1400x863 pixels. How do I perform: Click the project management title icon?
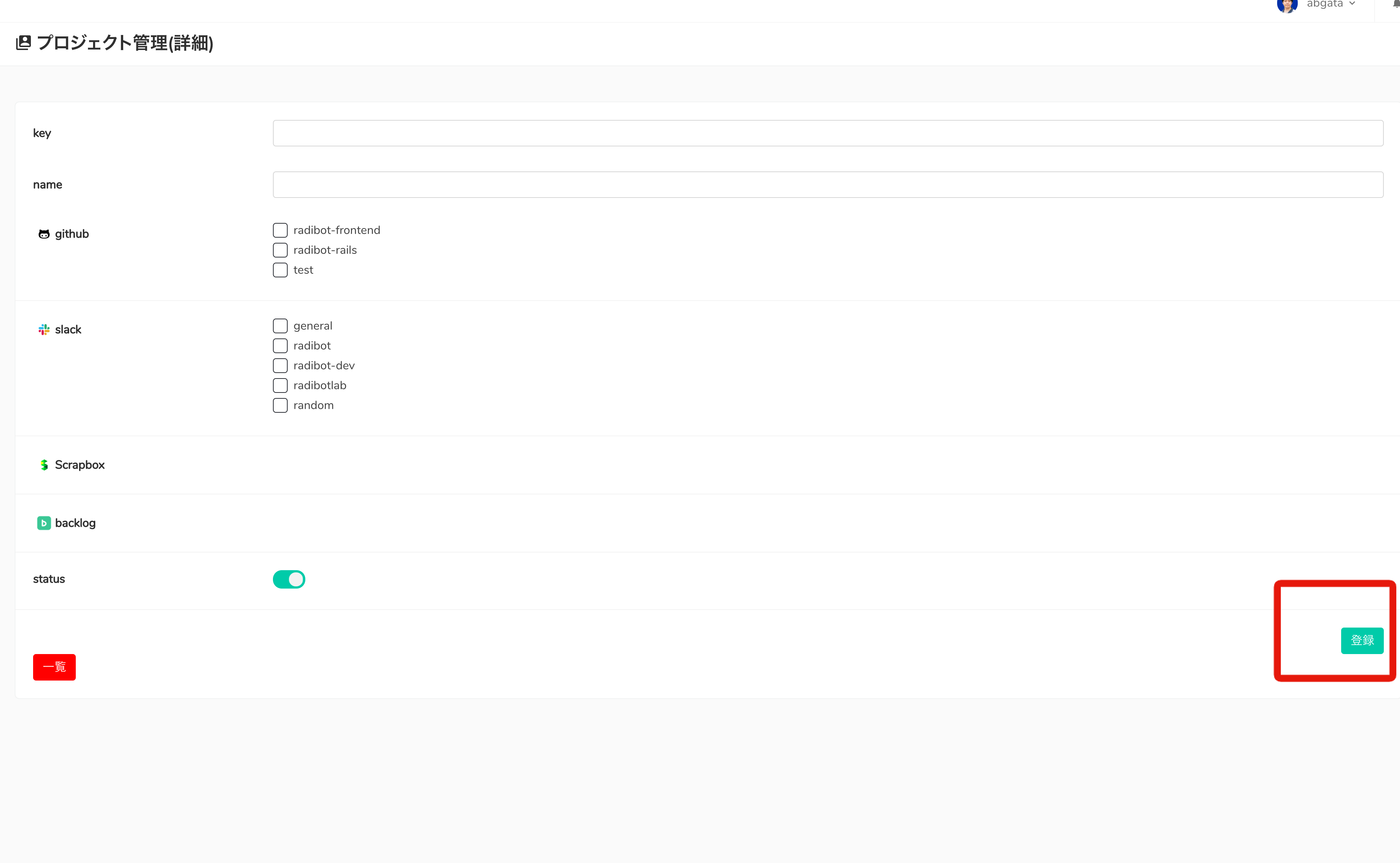point(24,43)
